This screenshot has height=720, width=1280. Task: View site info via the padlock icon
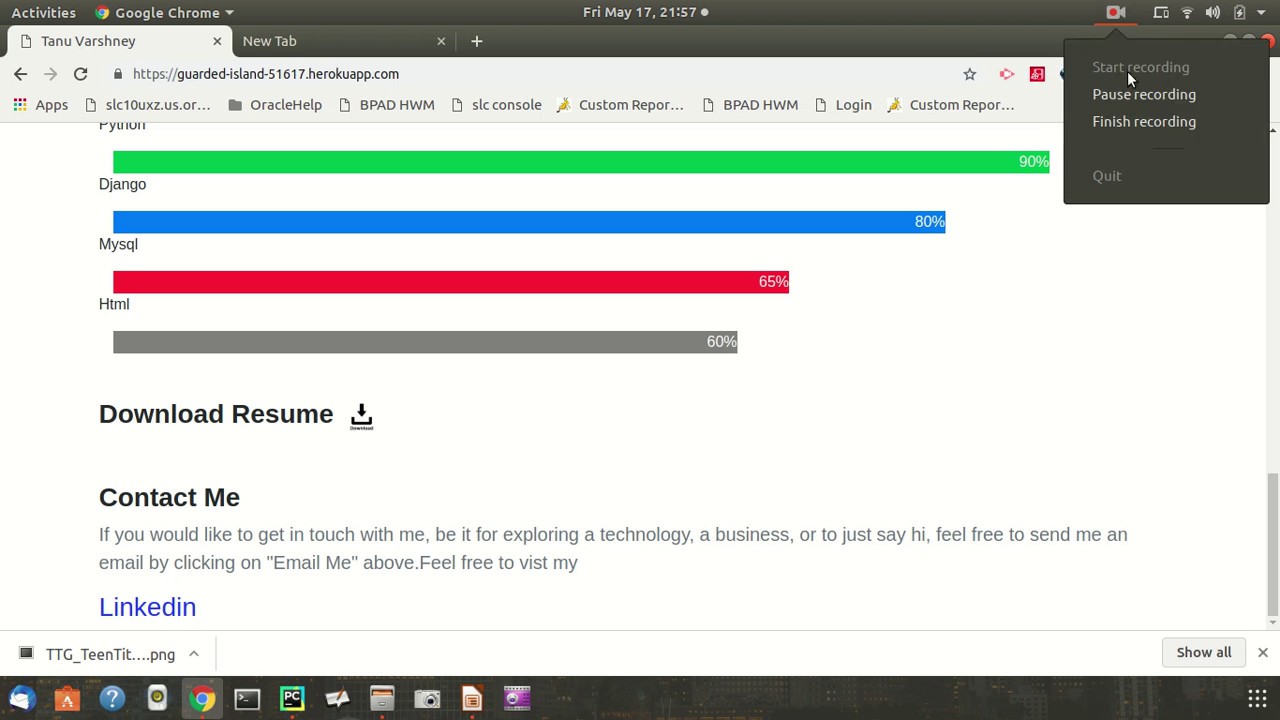[118, 74]
